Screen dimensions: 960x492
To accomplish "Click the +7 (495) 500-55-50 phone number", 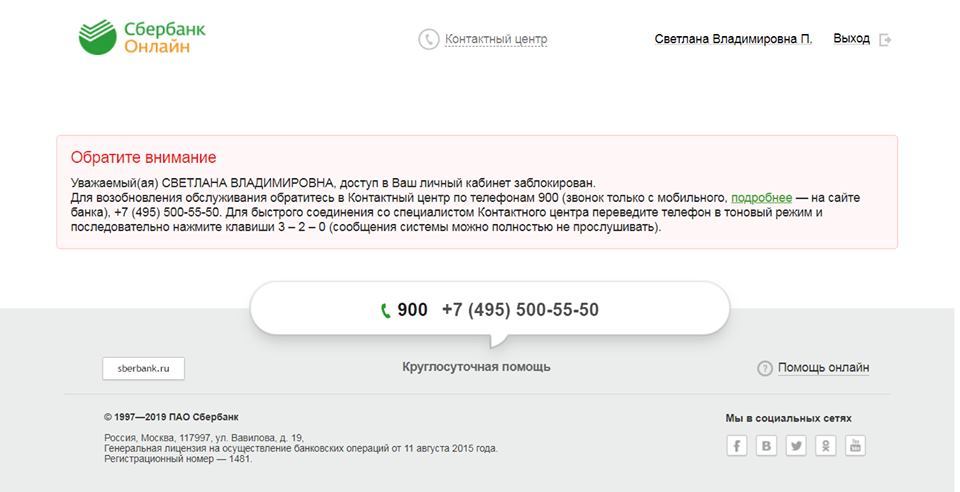I will pos(520,310).
